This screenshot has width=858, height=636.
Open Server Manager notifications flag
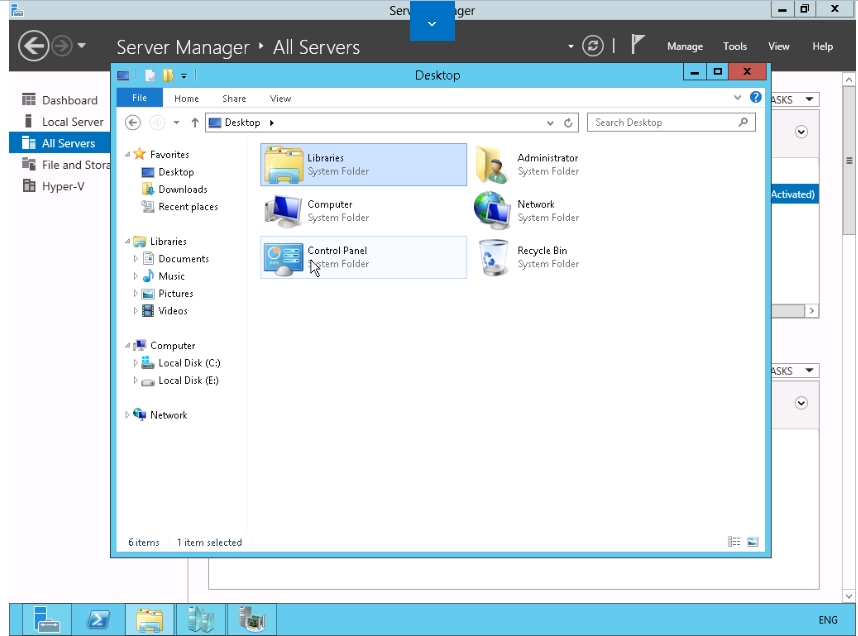(x=637, y=44)
